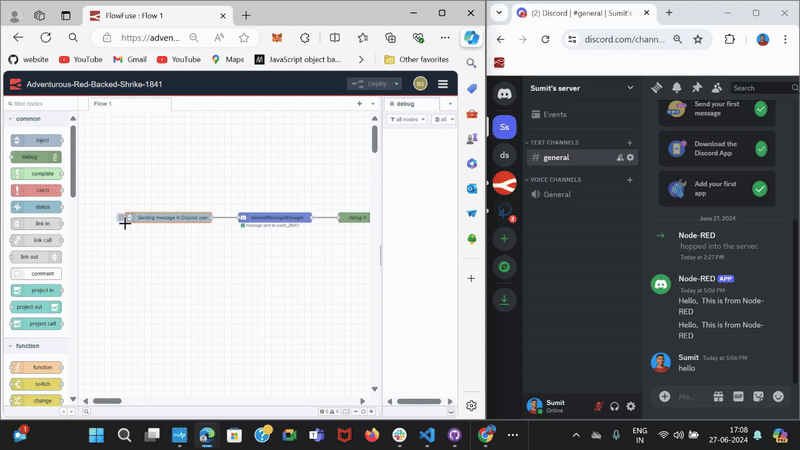Send a gift from Discord message box
The width and height of the screenshot is (800, 450).
[718, 396]
